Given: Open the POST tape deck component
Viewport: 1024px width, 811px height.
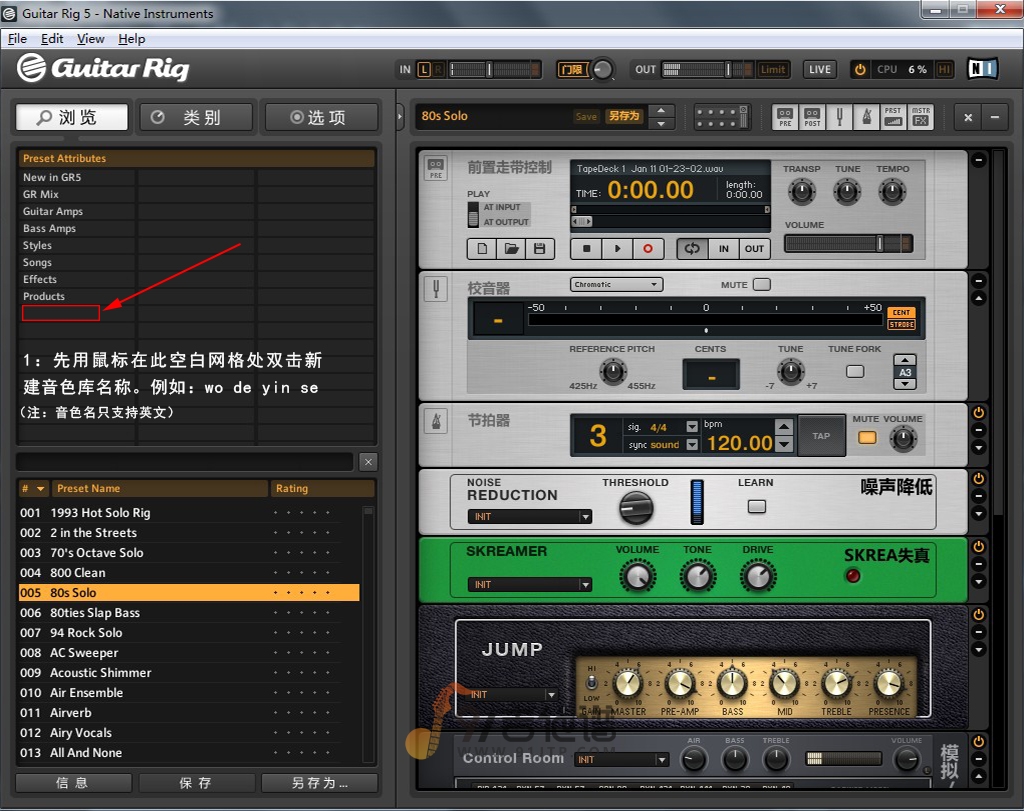Looking at the screenshot, I should [812, 118].
